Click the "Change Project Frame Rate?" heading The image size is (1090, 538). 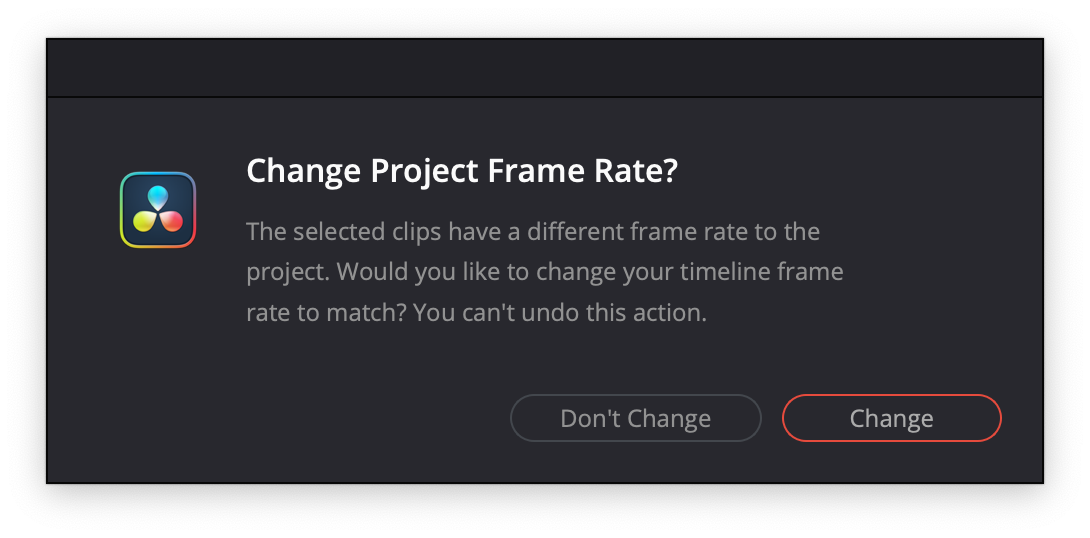pyautogui.click(x=461, y=171)
